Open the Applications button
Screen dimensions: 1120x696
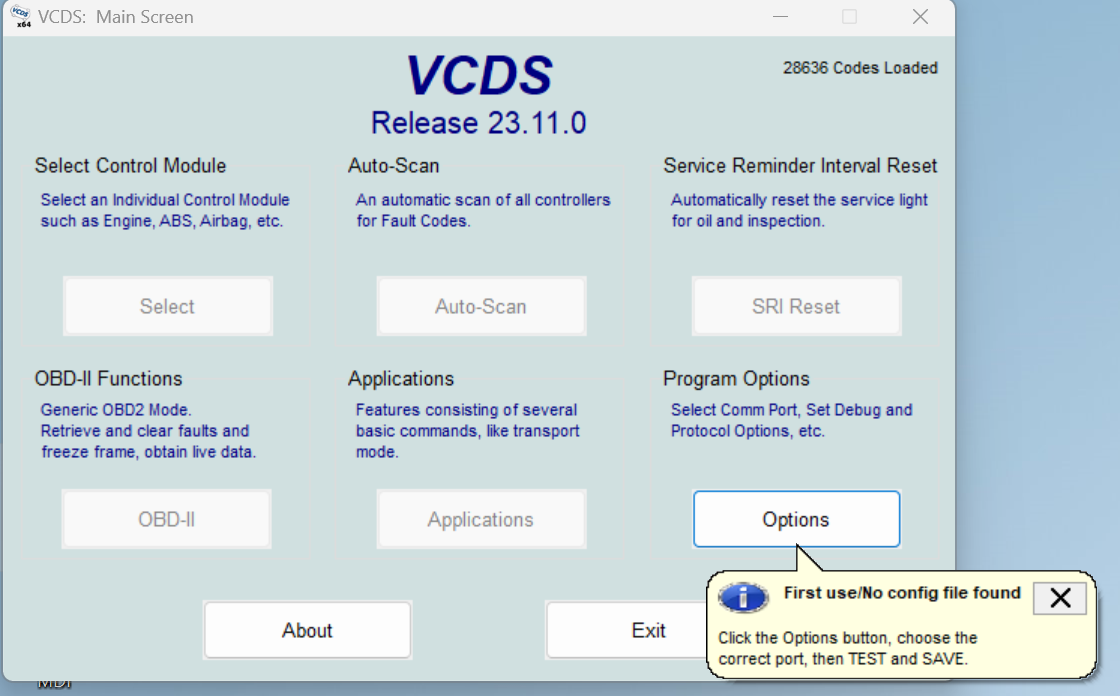(481, 519)
